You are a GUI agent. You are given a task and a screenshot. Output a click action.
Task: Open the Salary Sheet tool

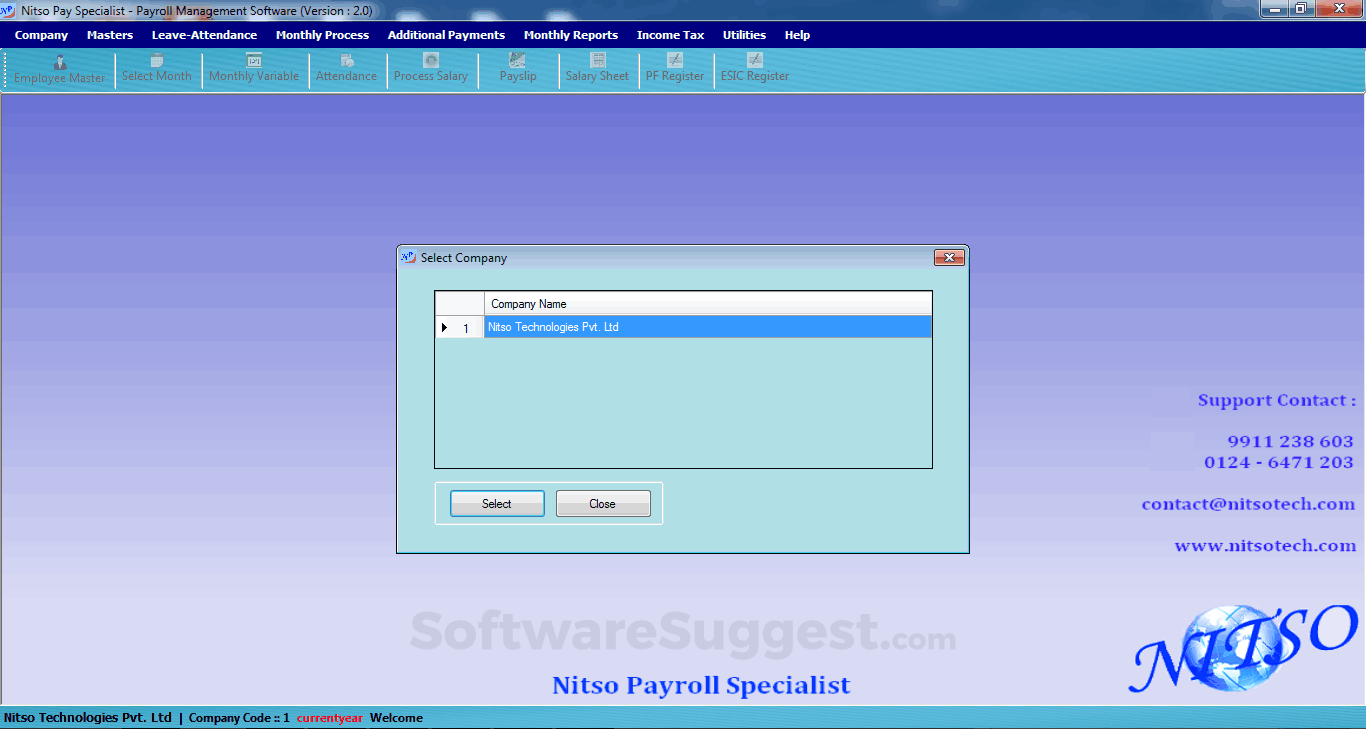point(597,68)
